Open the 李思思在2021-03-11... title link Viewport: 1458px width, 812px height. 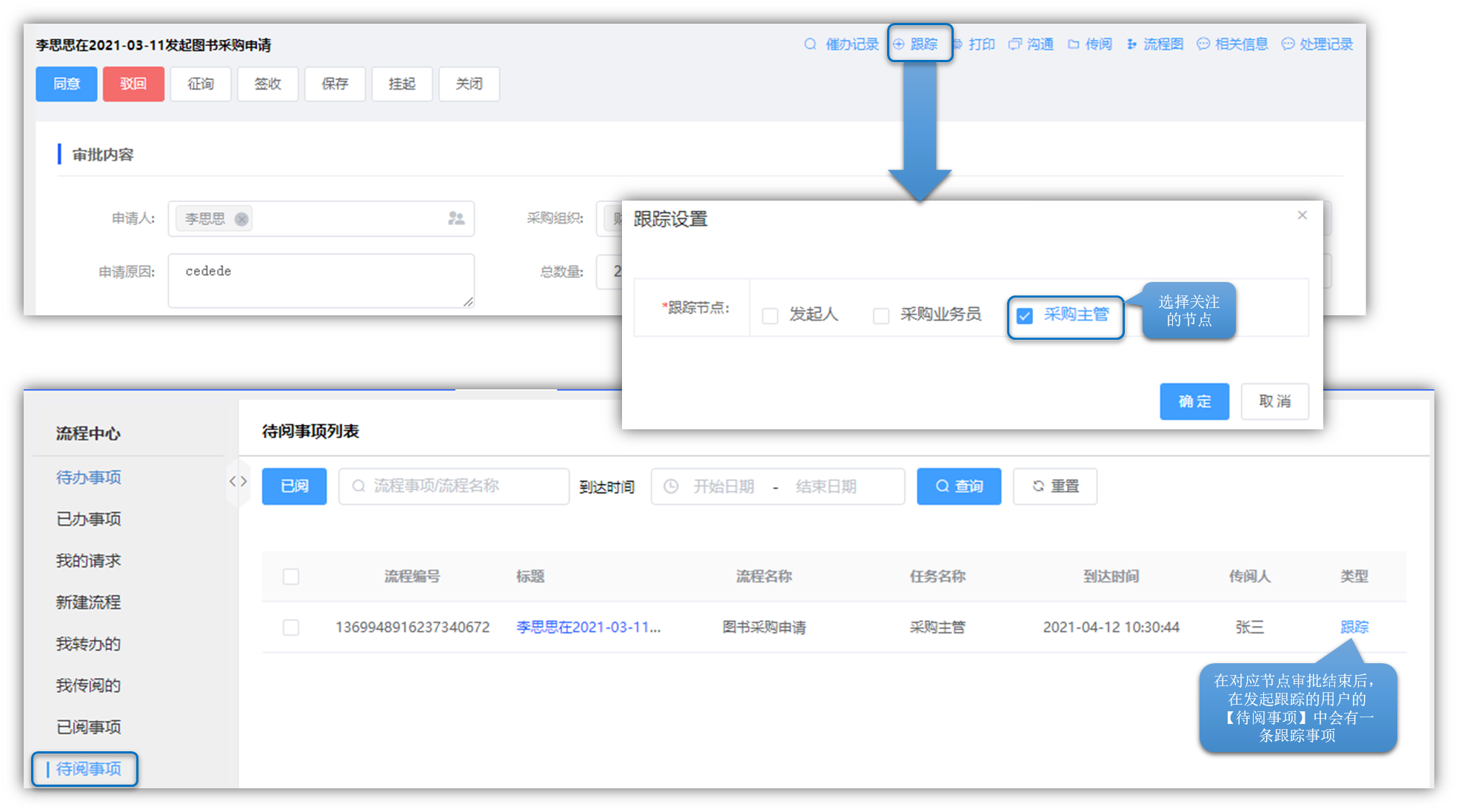588,627
